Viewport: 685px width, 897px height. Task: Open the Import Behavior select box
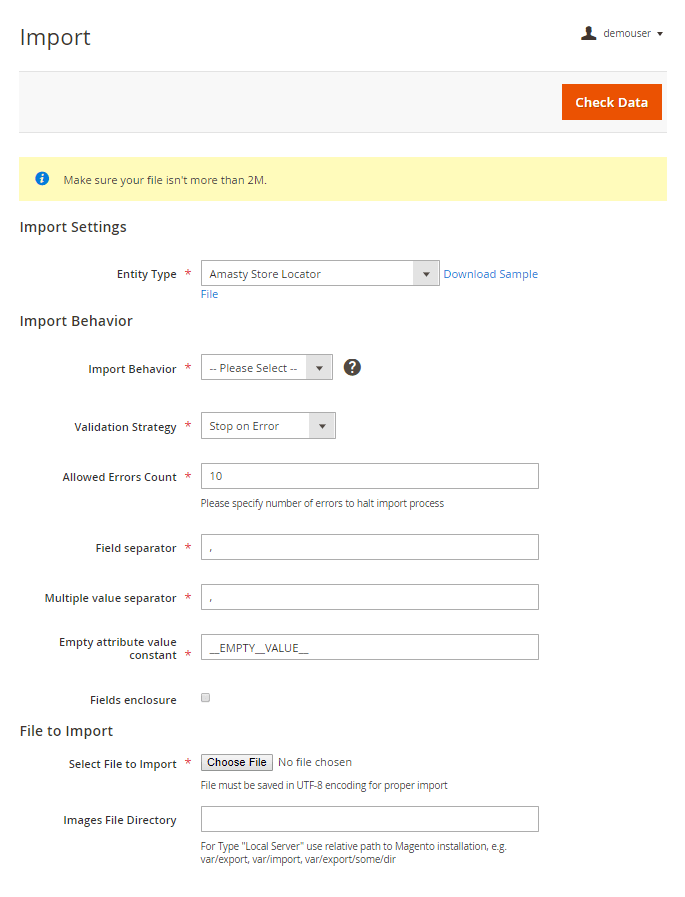(266, 368)
